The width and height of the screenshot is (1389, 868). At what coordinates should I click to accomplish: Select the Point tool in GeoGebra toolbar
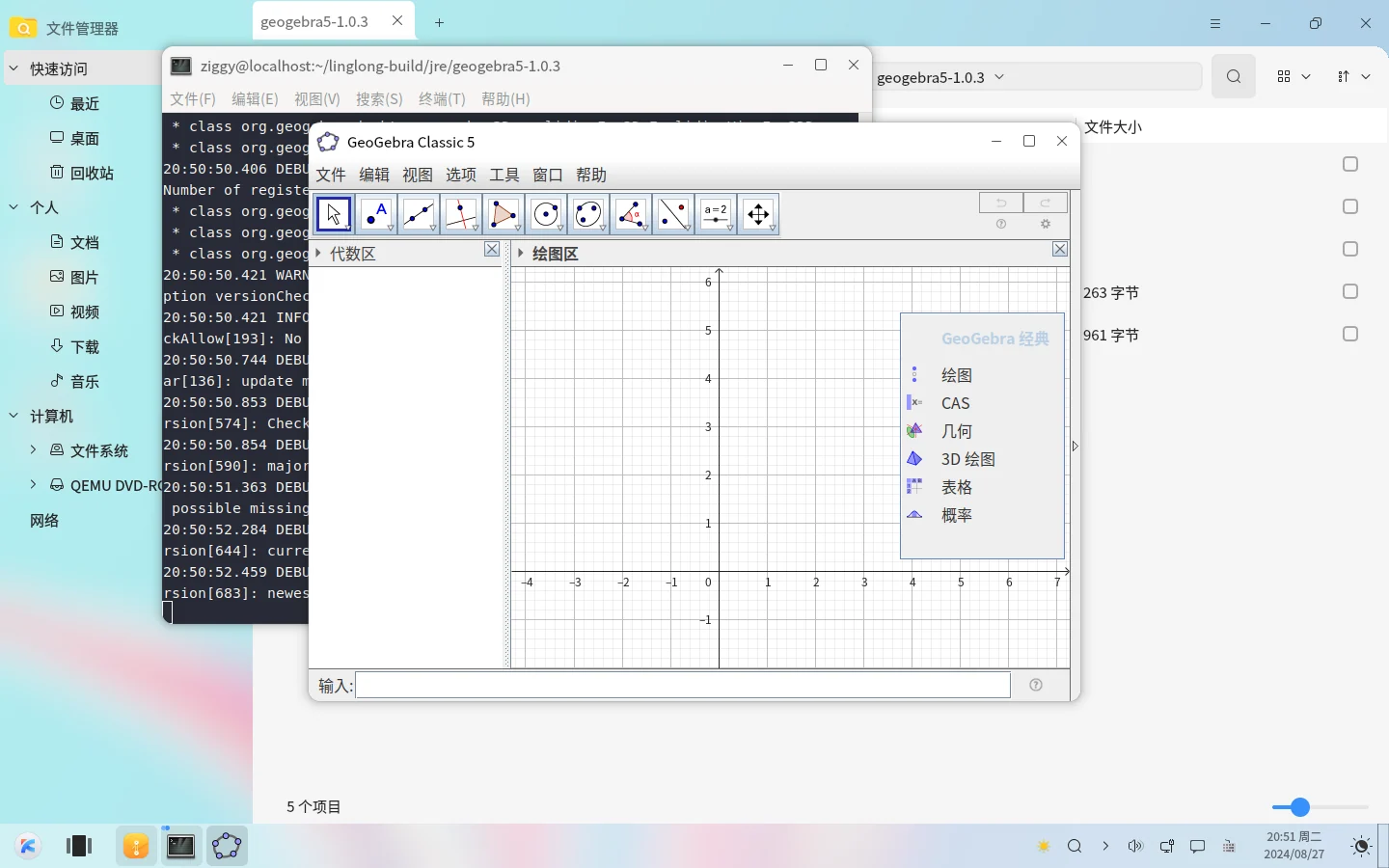tap(376, 214)
